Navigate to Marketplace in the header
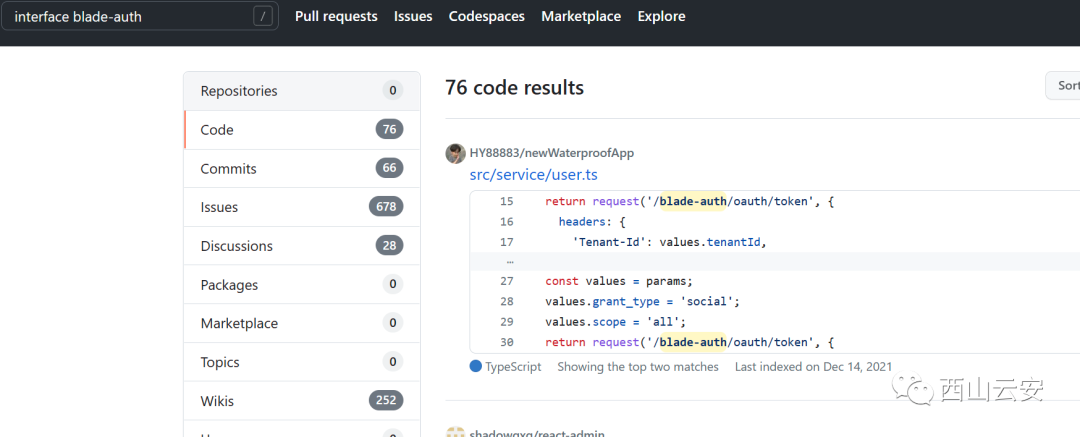 581,16
